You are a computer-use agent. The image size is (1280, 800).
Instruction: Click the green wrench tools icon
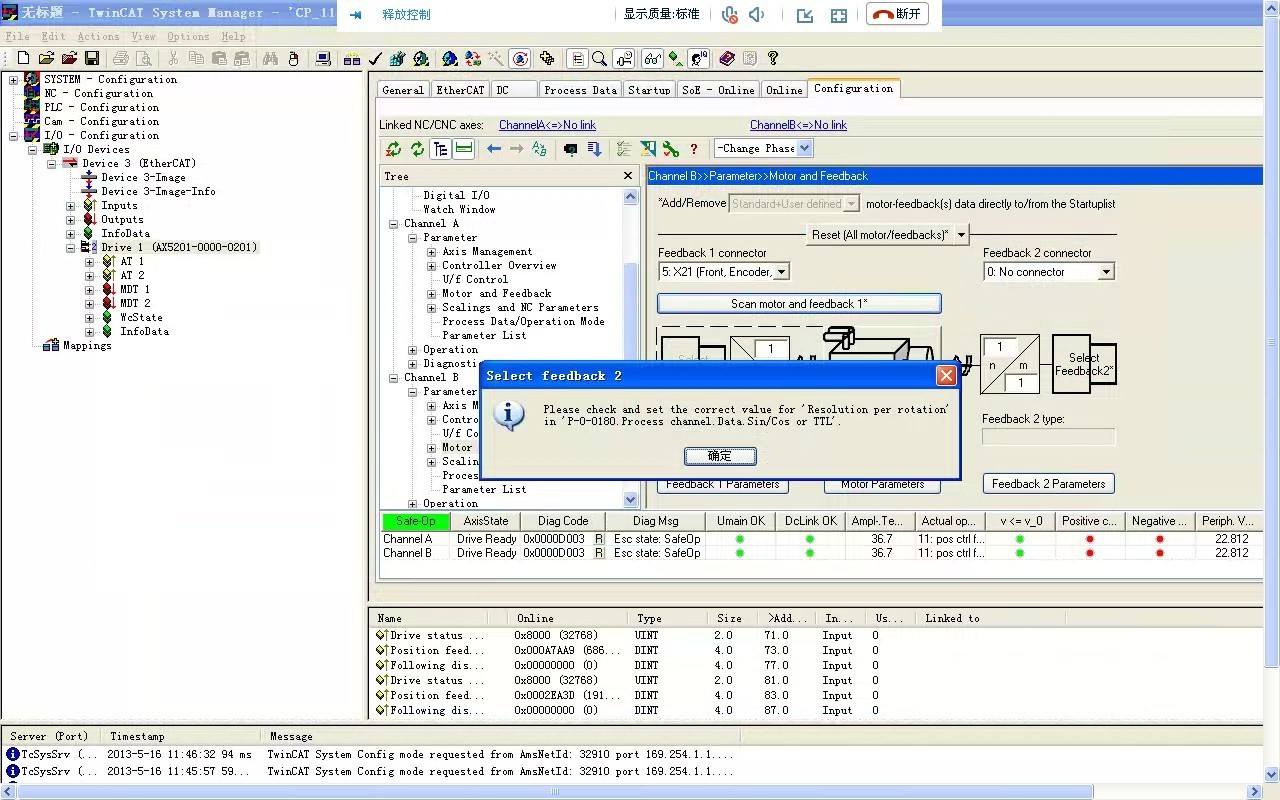[x=671, y=149]
